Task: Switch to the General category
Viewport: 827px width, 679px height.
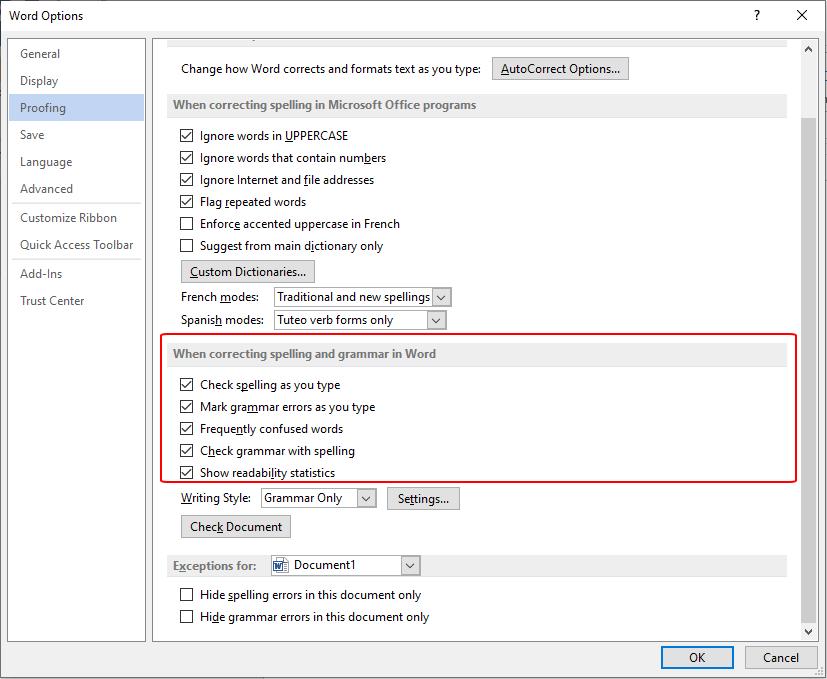Action: (40, 54)
